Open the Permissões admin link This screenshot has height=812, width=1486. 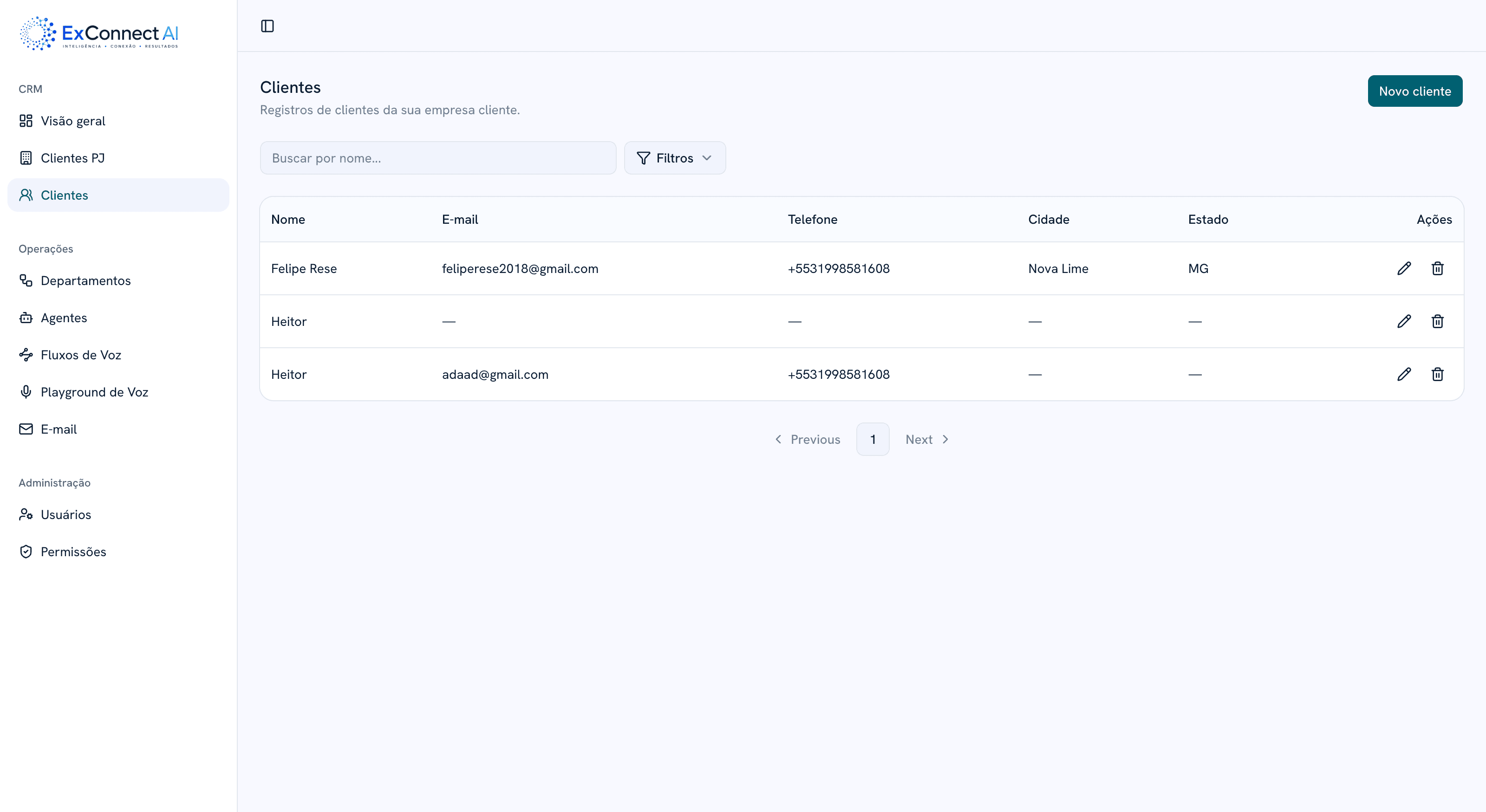coord(118,552)
